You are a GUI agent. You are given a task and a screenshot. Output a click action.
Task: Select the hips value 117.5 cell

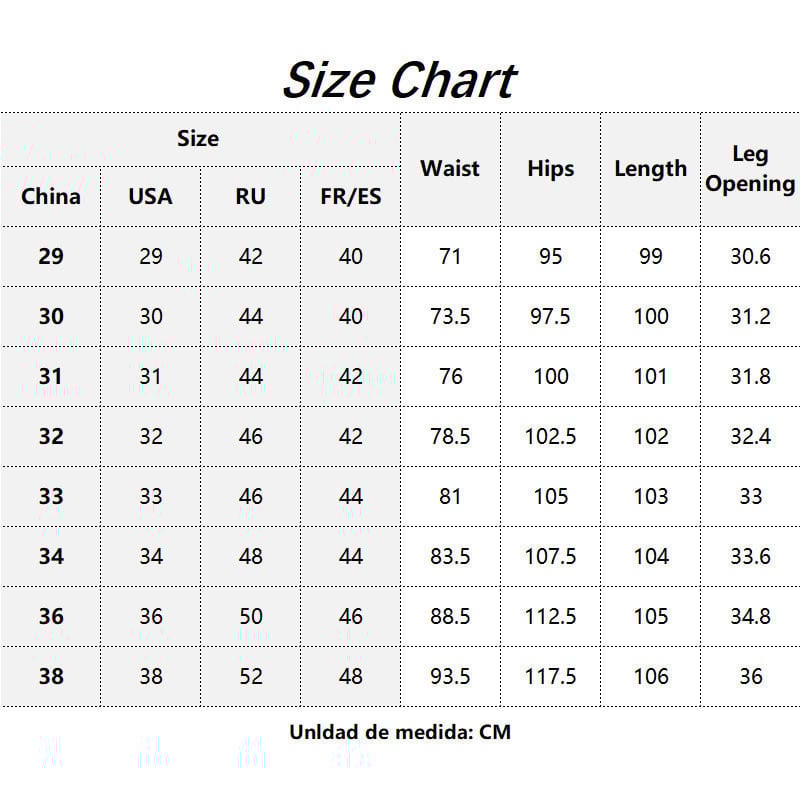click(551, 676)
